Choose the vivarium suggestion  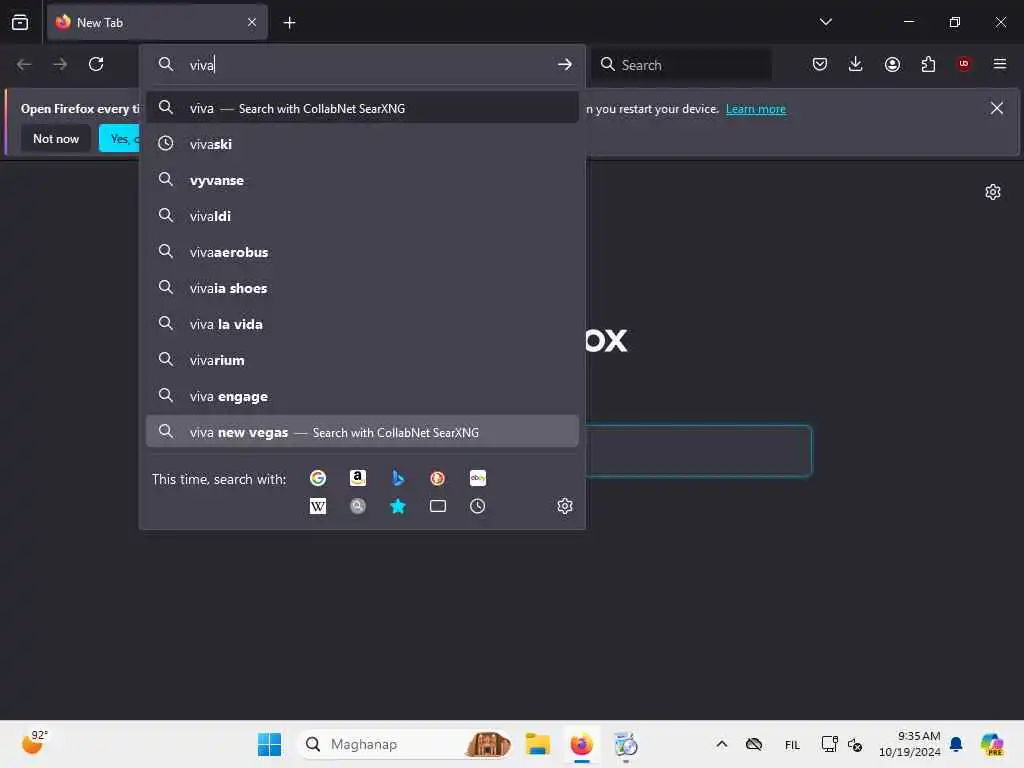[362, 360]
